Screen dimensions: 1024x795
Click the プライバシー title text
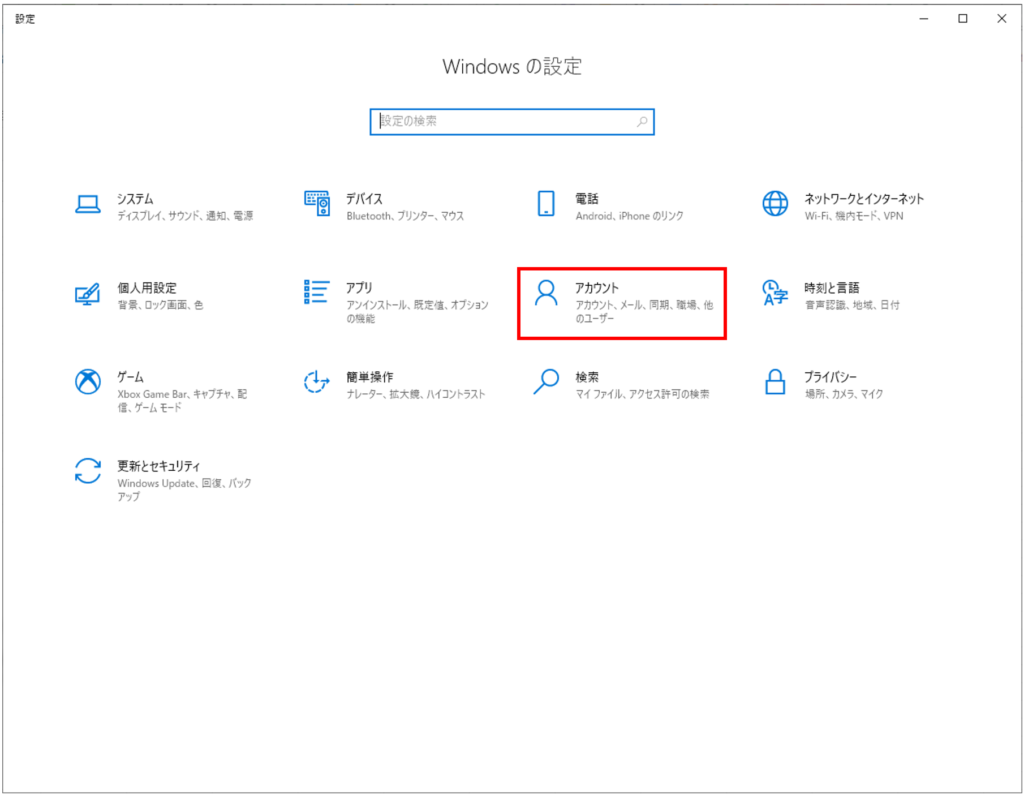click(831, 377)
